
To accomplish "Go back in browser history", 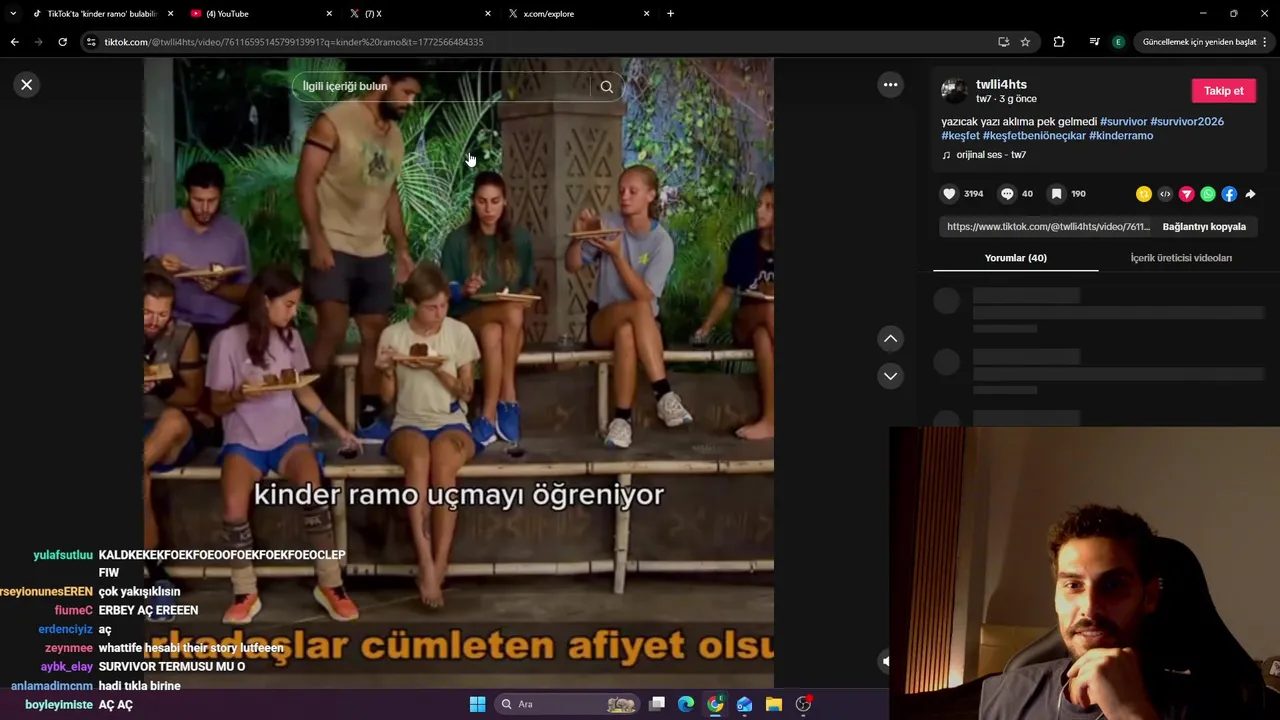I will tap(14, 42).
